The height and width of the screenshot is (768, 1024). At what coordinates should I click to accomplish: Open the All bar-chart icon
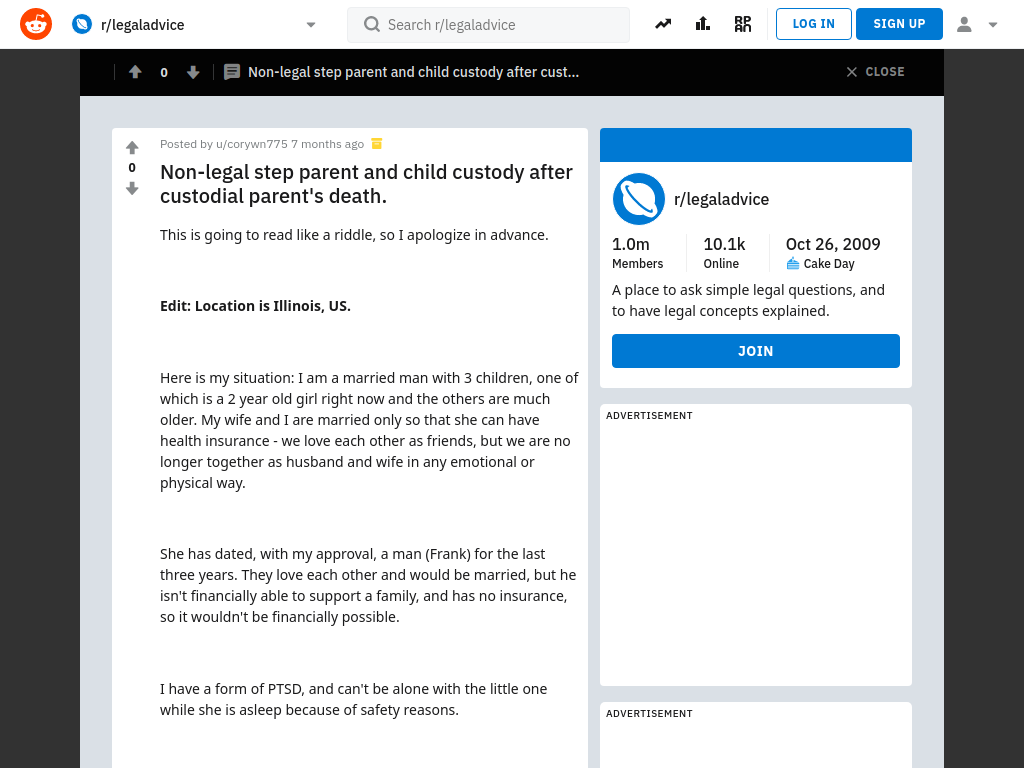(703, 24)
